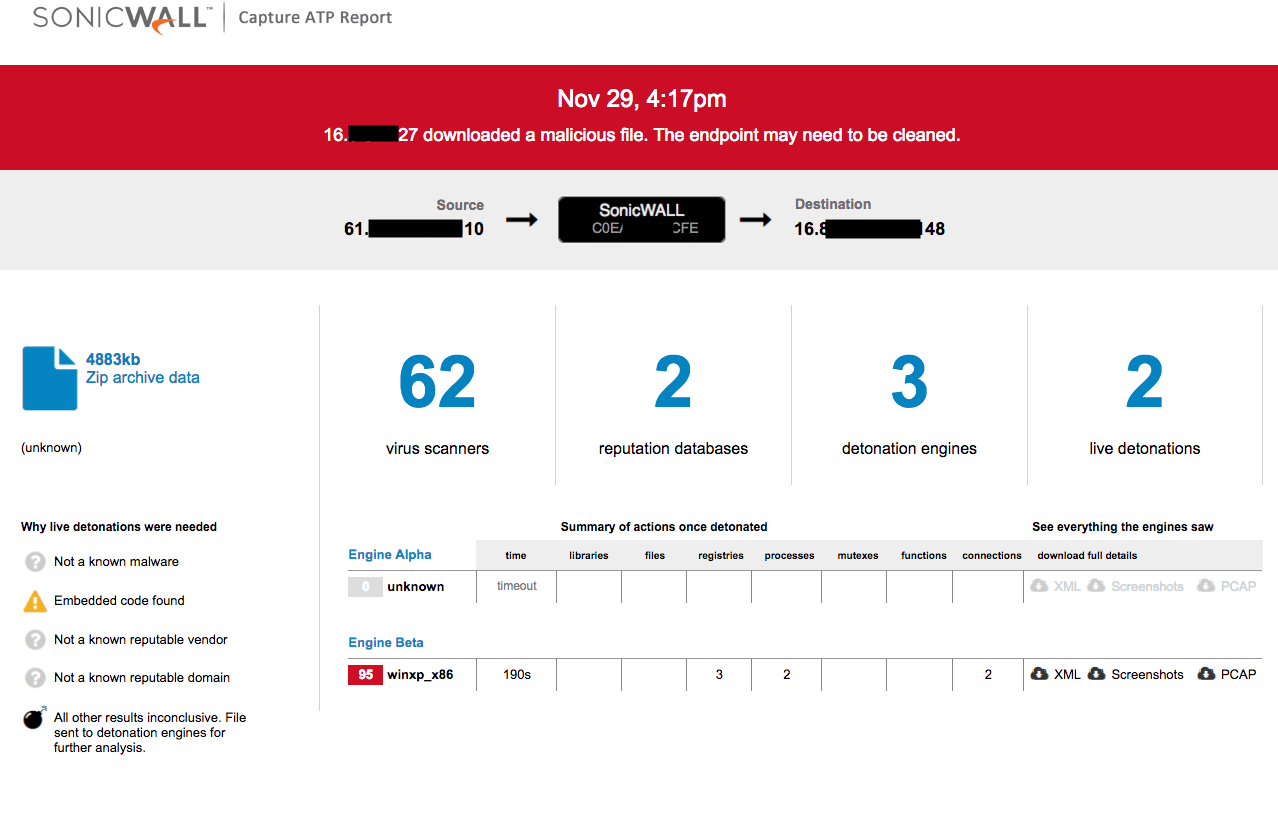The width and height of the screenshot is (1278, 818).
Task: Click the timeout cell in Engine Alpha row
Action: tap(517, 586)
